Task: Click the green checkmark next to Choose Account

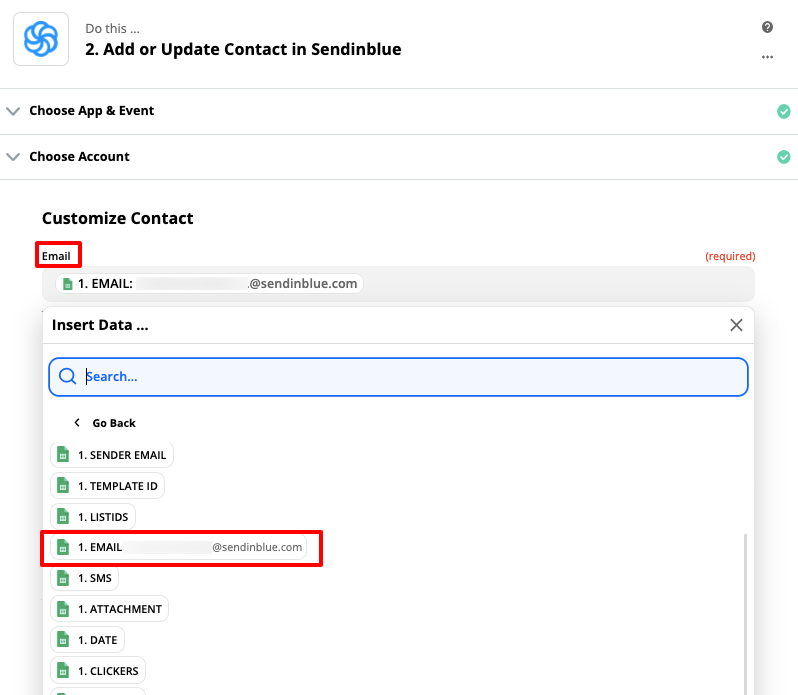Action: pyautogui.click(x=783, y=157)
